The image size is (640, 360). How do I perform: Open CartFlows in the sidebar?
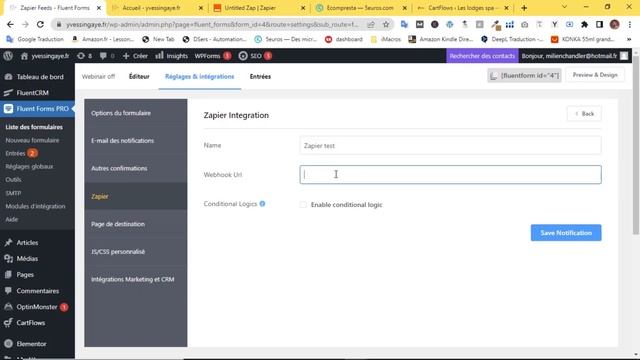(x=37, y=323)
